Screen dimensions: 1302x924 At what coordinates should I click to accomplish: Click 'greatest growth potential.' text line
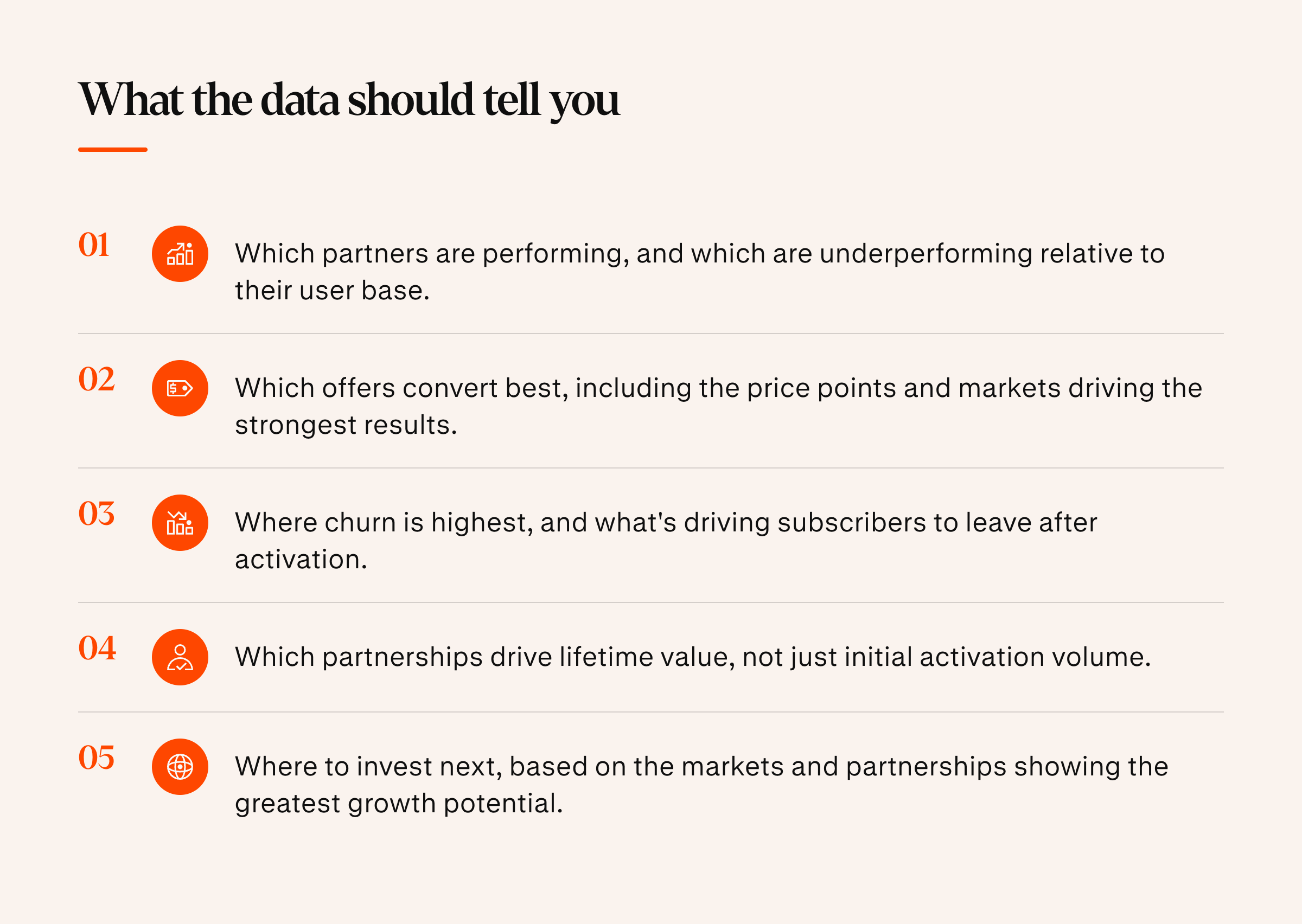pyautogui.click(x=399, y=804)
